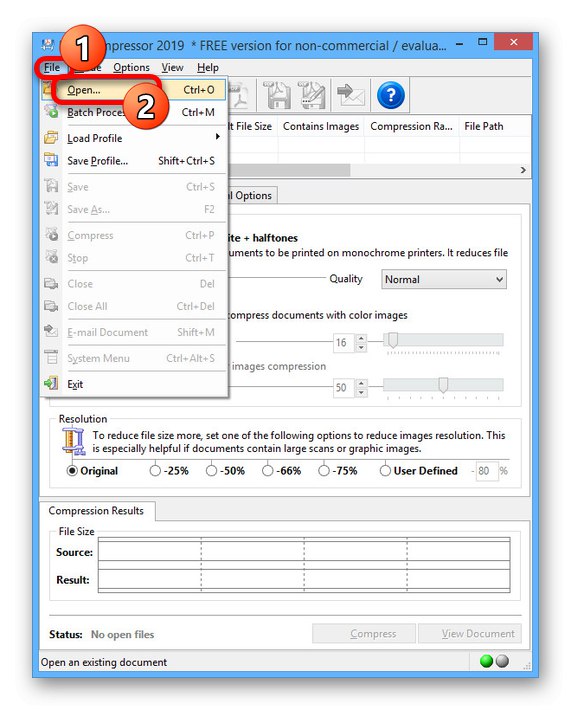Viewport: 571px width, 710px height.
Task: Open the Quality dropdown set to Normal
Action: tap(444, 279)
